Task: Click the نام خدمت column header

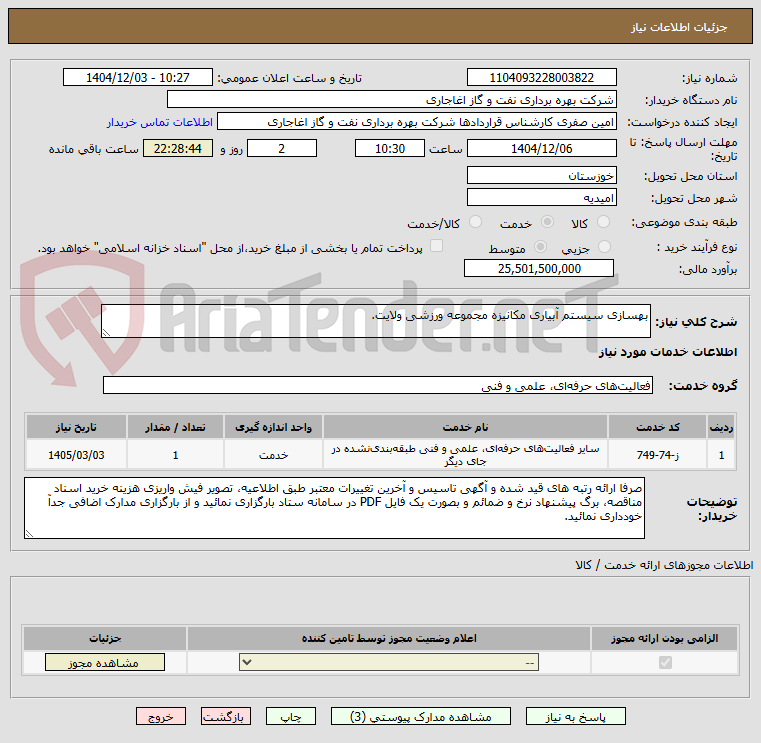Action: coord(465,427)
